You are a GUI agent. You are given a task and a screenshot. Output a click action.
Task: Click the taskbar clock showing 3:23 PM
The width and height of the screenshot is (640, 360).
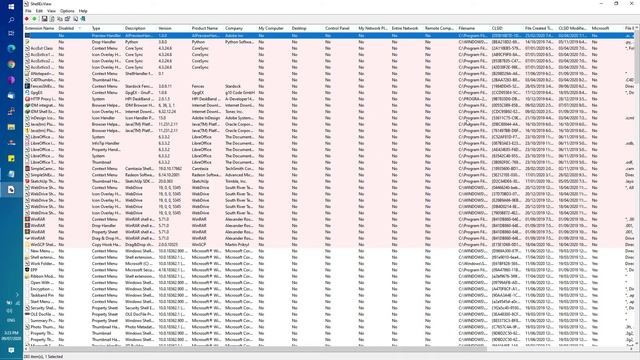(x=11, y=336)
